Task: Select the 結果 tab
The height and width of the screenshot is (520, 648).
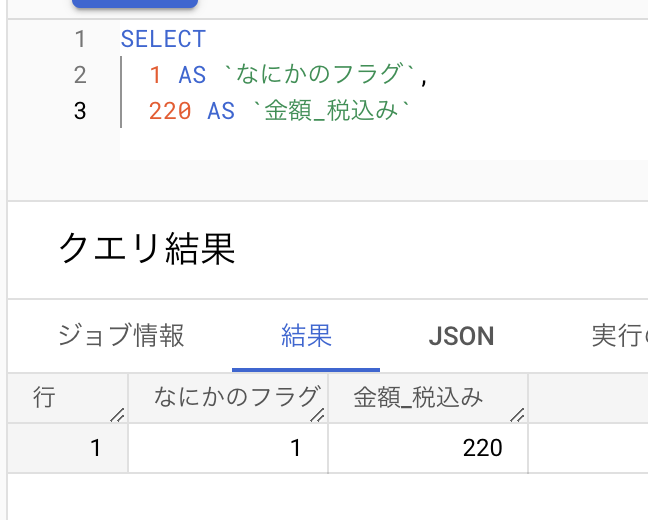Action: pyautogui.click(x=306, y=335)
